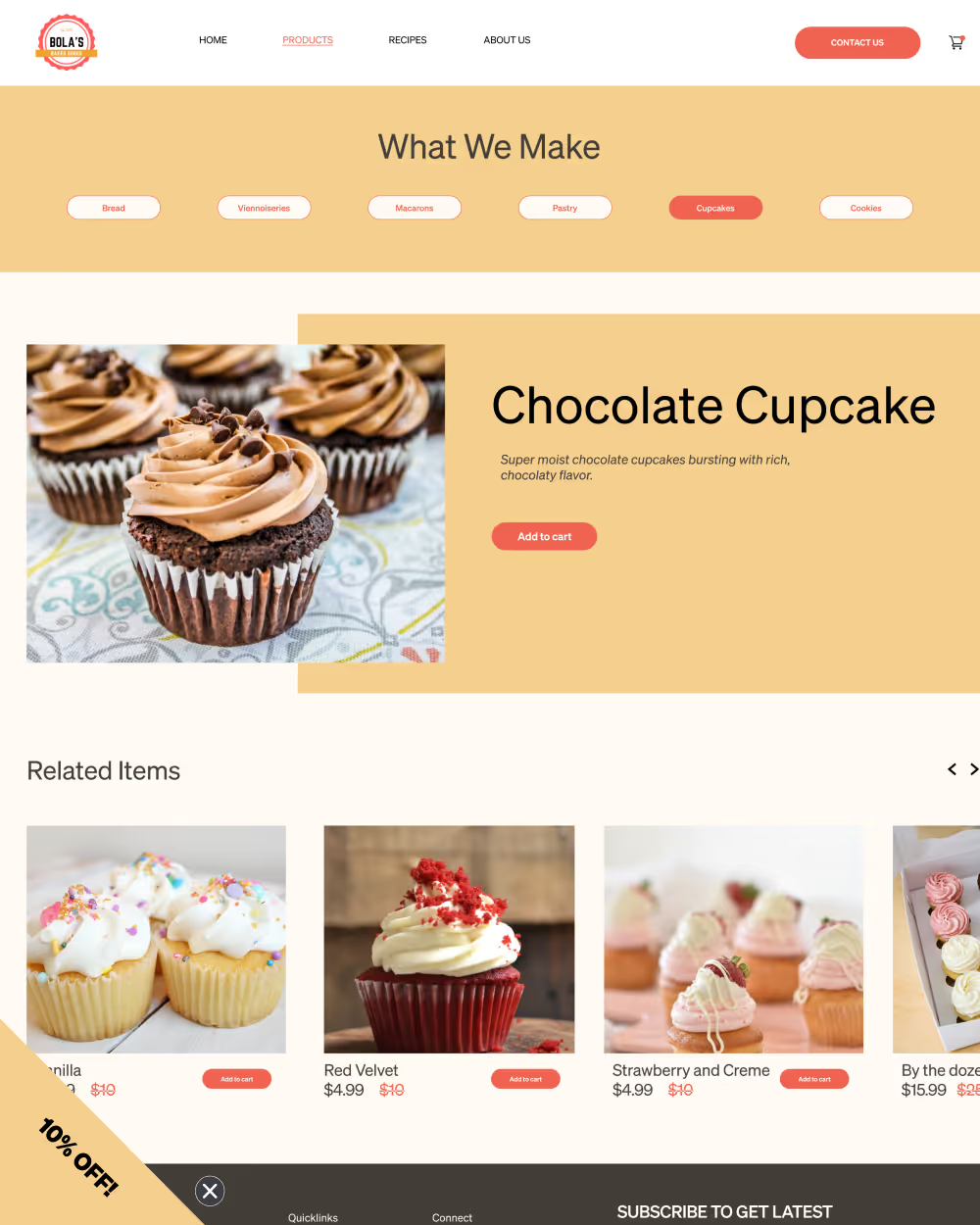The image size is (980, 1225).
Task: Choose the Pastry category pill
Action: point(564,208)
